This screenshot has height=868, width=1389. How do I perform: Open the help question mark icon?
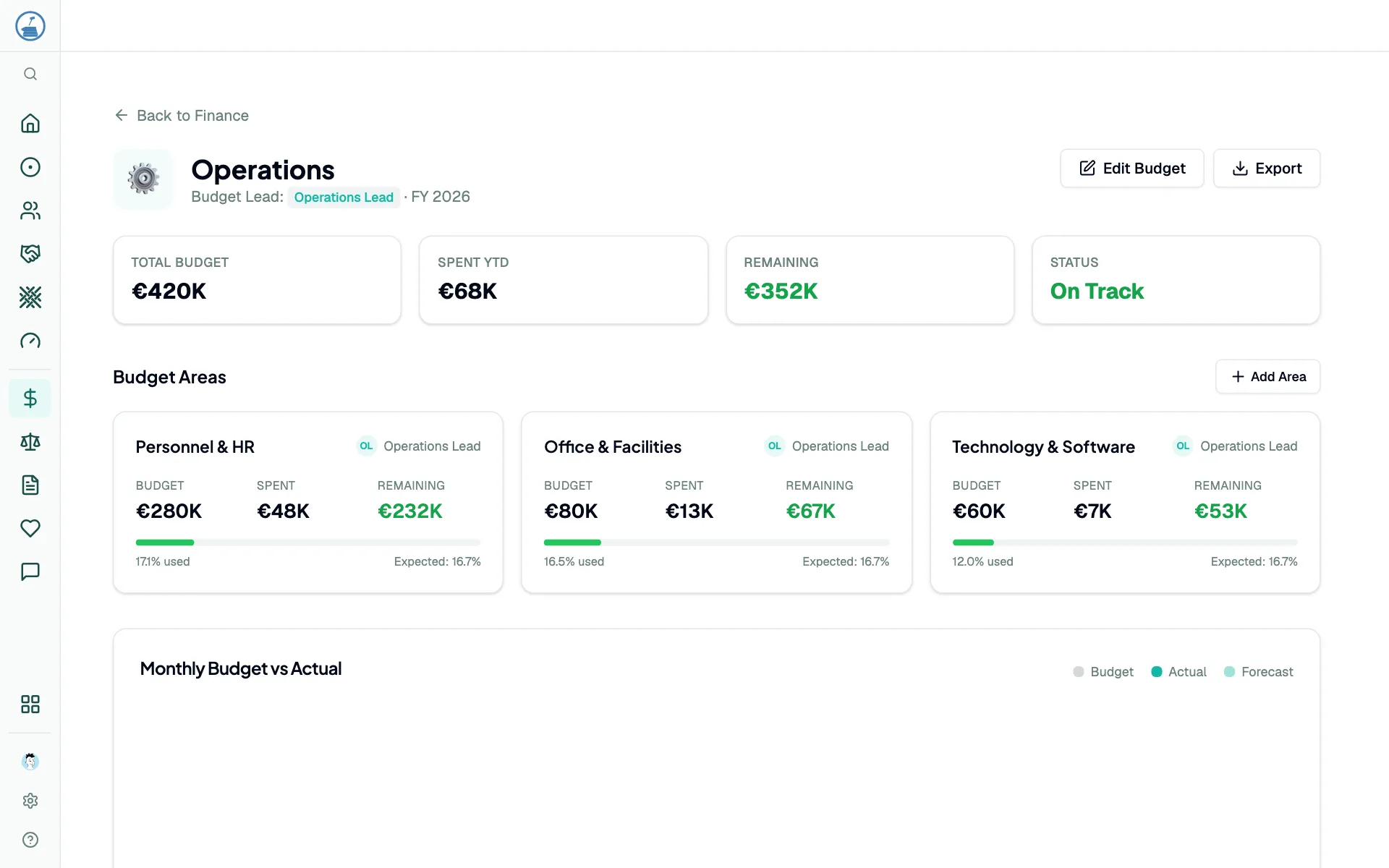point(30,840)
